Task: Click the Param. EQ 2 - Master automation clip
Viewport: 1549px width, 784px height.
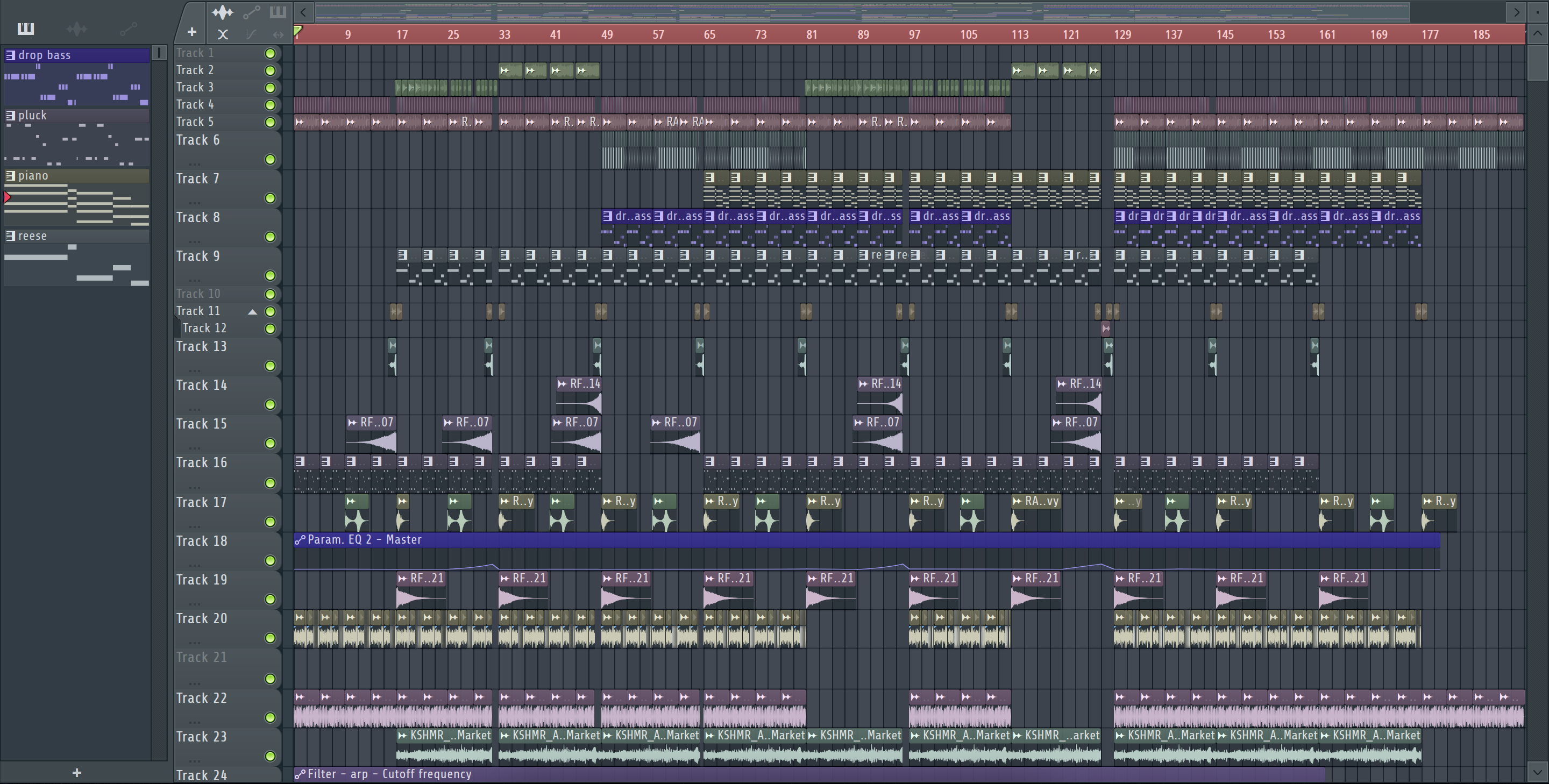Action: pyautogui.click(x=866, y=551)
